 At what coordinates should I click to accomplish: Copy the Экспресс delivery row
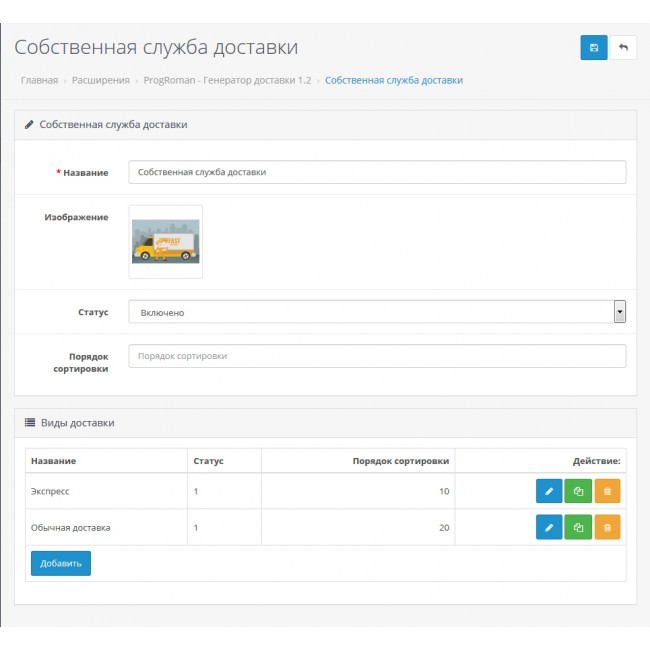(578, 492)
